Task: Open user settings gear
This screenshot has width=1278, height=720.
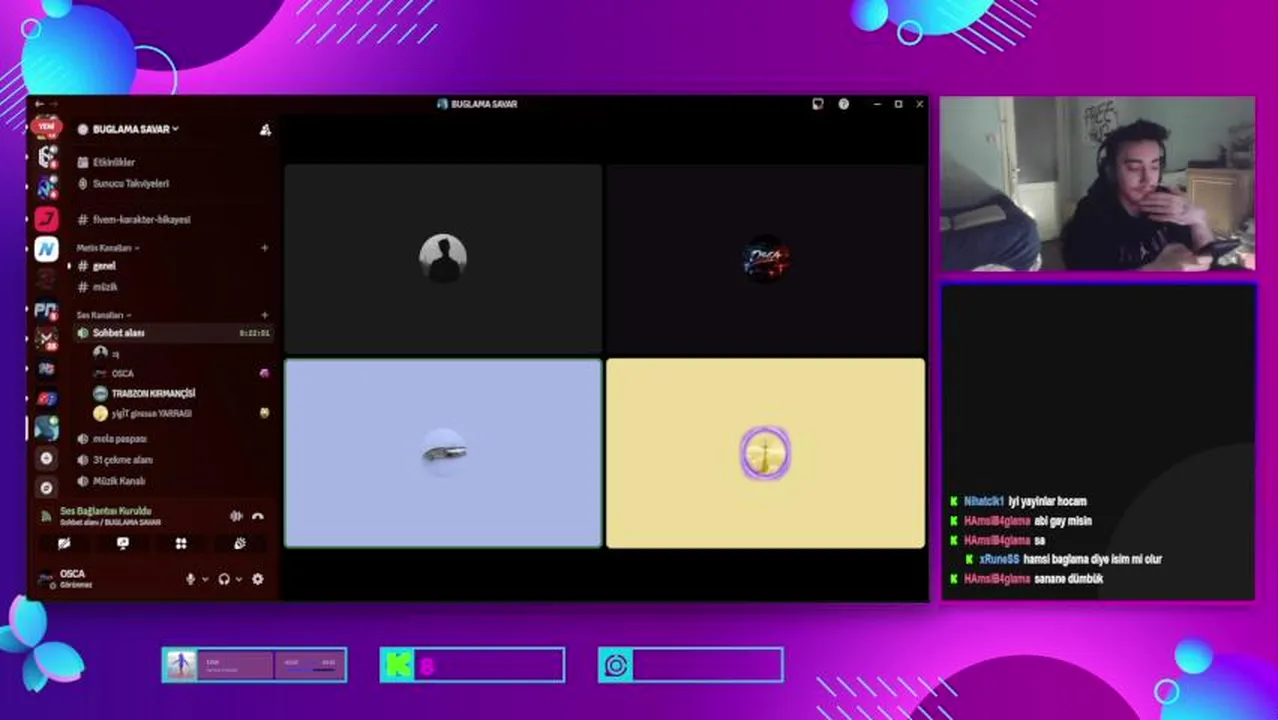Action: [258, 579]
